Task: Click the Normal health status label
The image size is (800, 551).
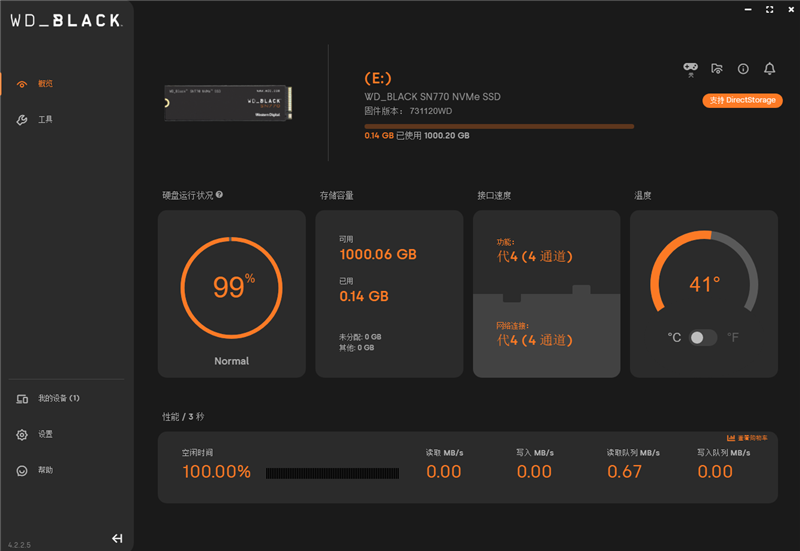Action: point(231,361)
